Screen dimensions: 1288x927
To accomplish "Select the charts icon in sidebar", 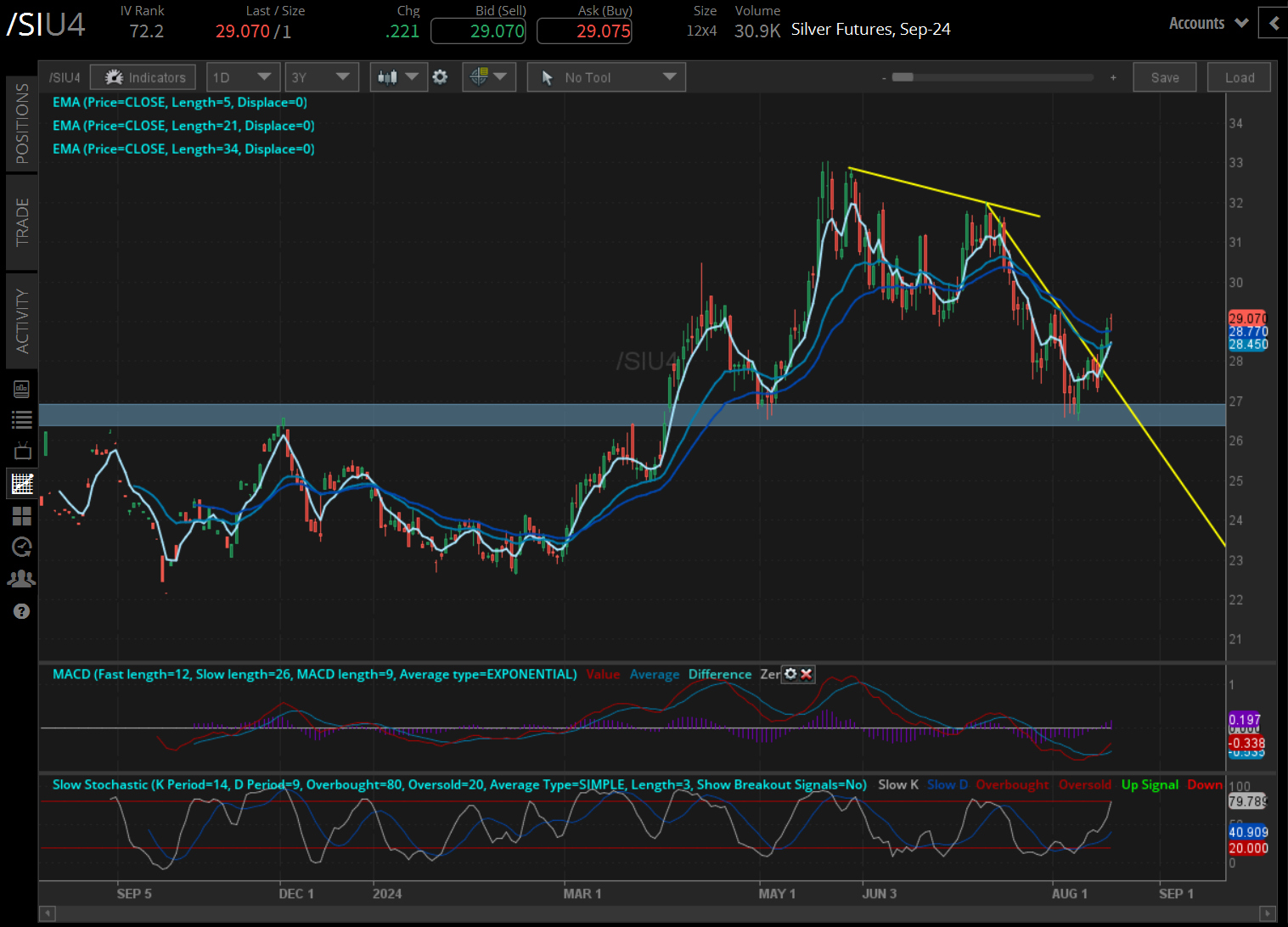I will [21, 484].
